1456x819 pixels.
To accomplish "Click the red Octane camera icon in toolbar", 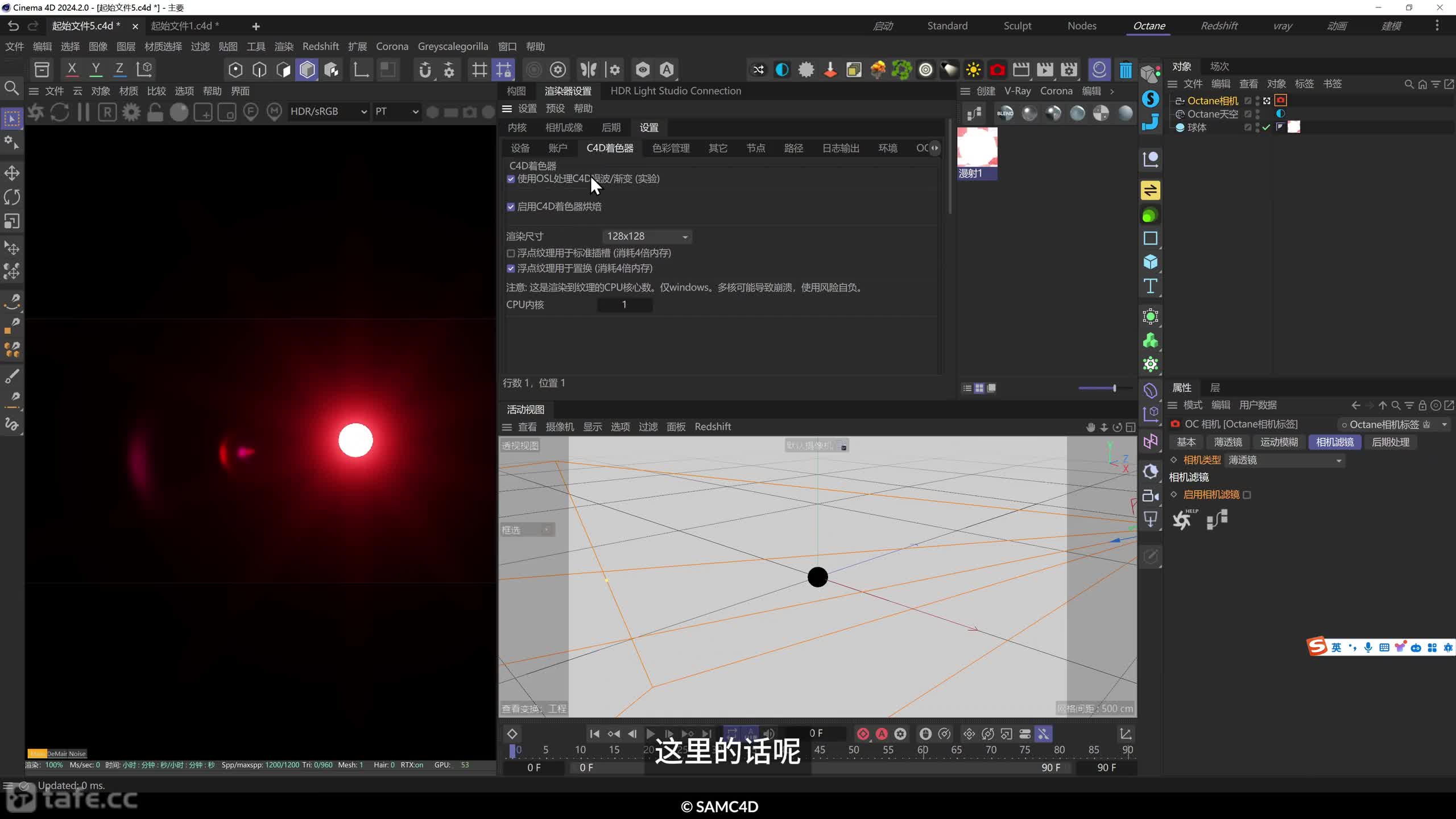I will [997, 70].
